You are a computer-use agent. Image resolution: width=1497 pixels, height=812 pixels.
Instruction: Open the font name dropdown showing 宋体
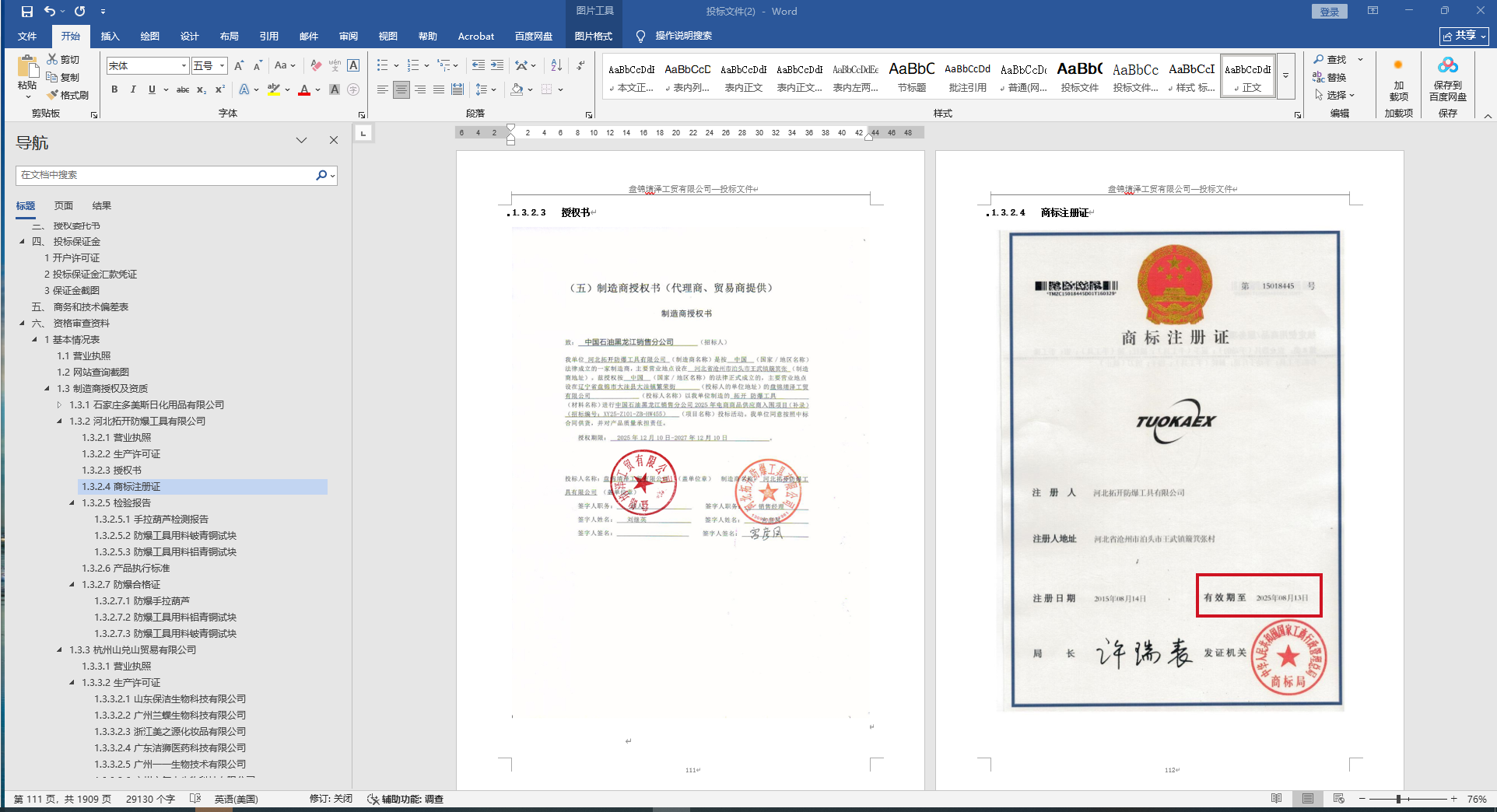pyautogui.click(x=184, y=66)
